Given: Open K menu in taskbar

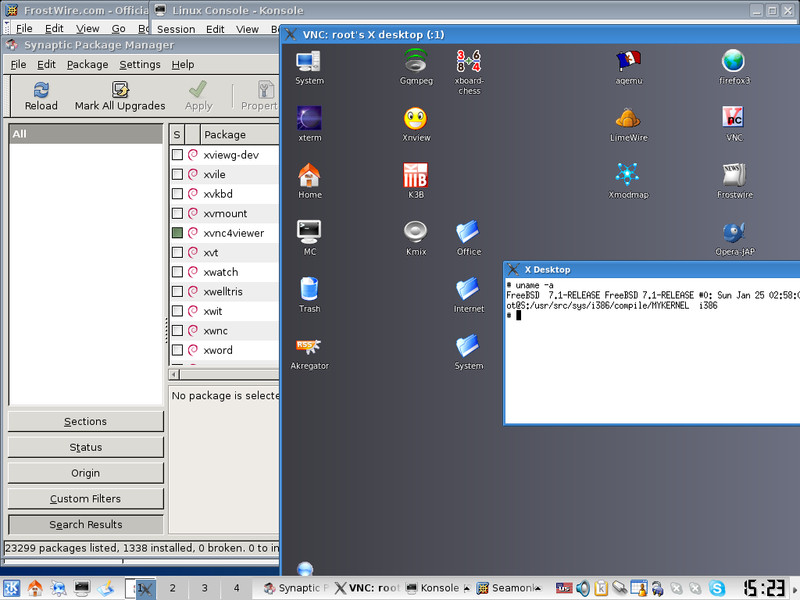Looking at the screenshot, I should 12,588.
